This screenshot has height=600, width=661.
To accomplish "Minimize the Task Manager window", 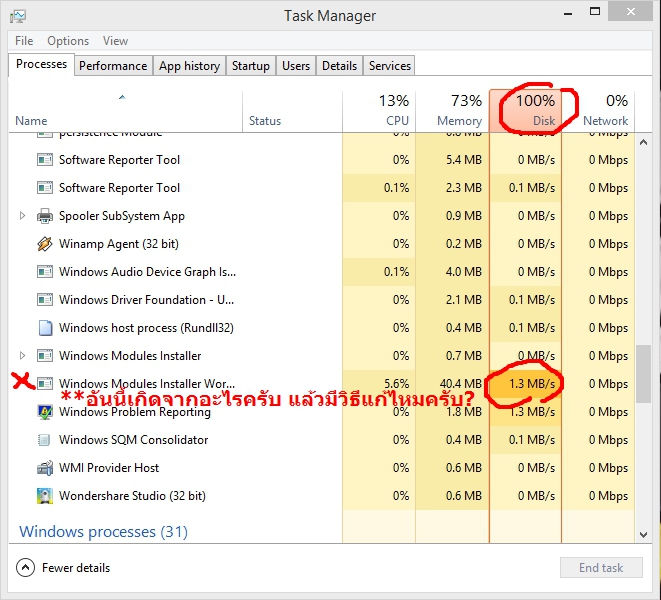I will coord(568,13).
